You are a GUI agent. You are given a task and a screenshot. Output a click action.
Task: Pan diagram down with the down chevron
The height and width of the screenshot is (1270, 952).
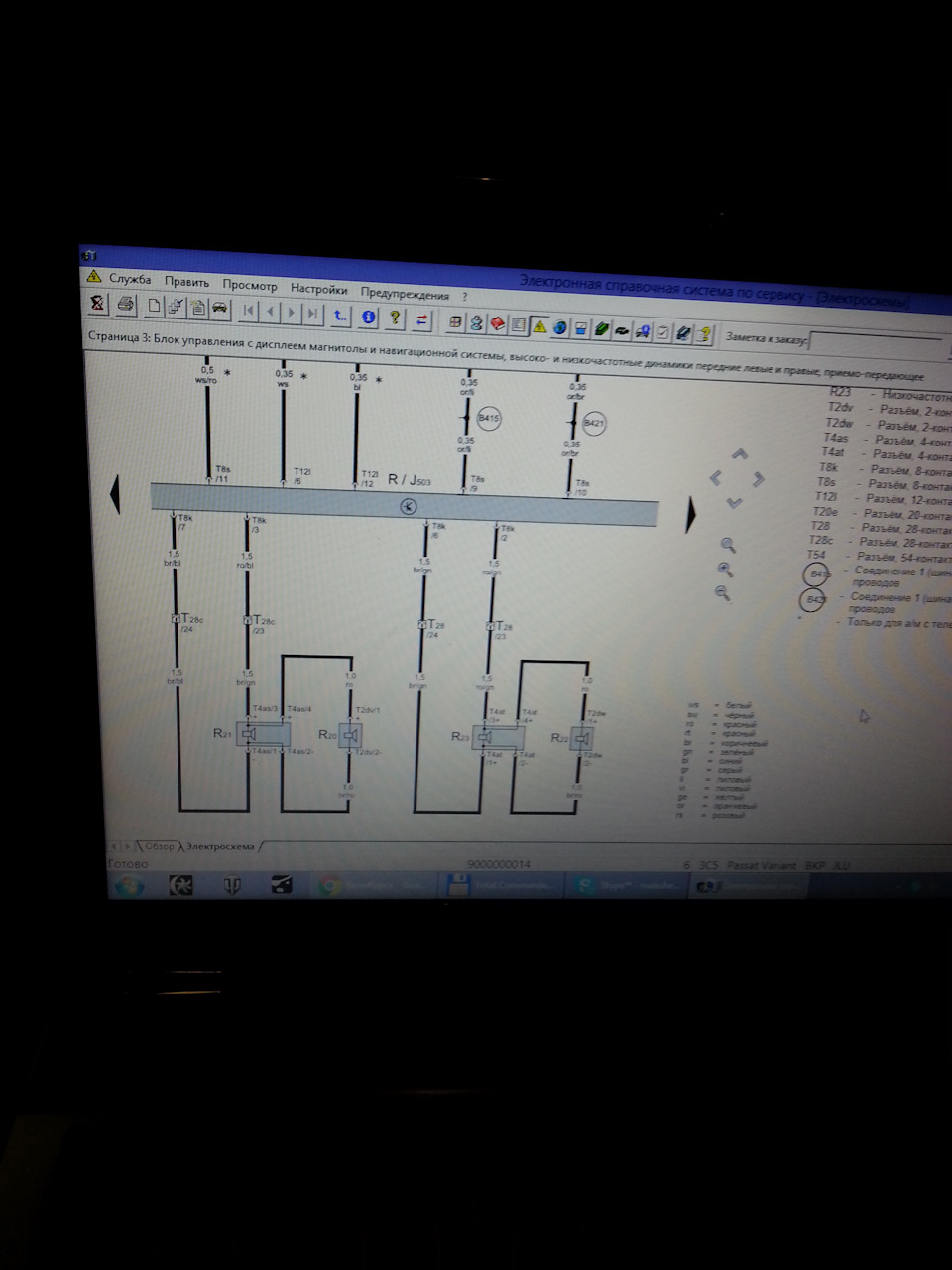(735, 503)
